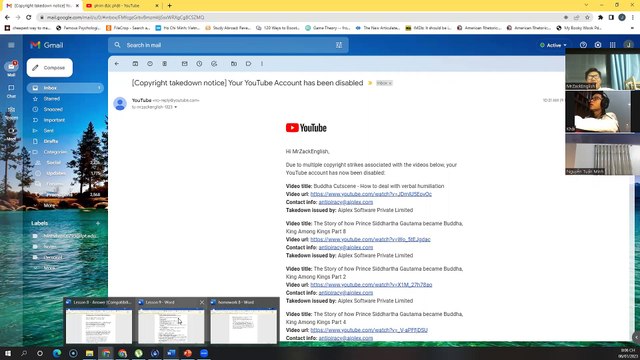
Task: Open the Inbox folder
Action: (x=65, y=88)
